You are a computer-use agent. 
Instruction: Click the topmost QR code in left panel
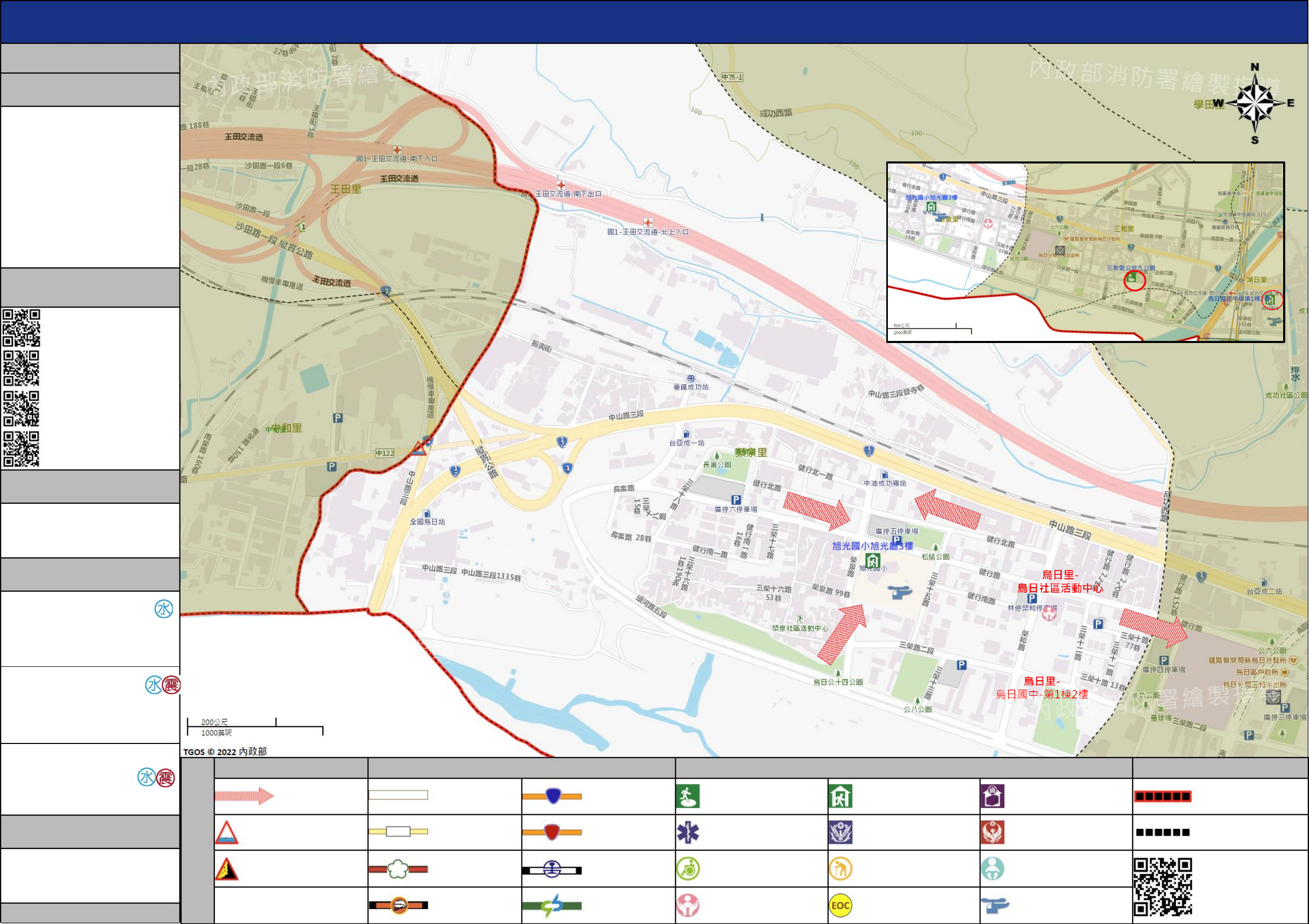[x=21, y=328]
